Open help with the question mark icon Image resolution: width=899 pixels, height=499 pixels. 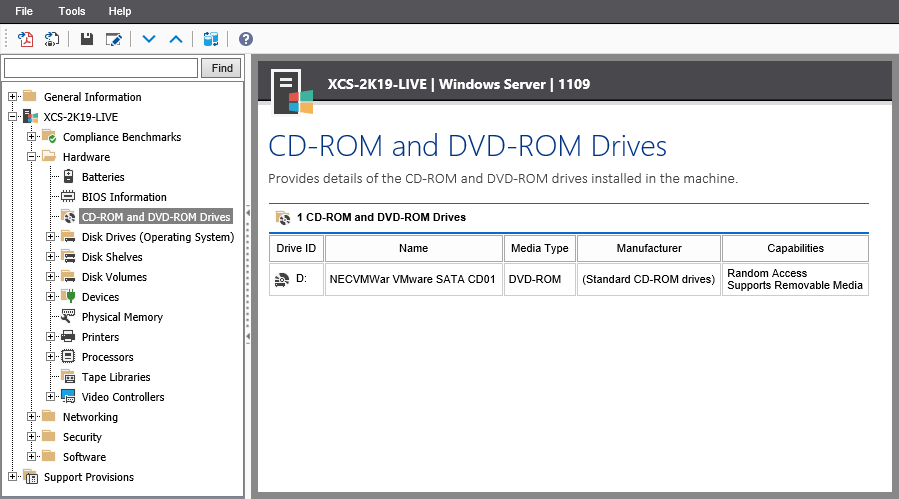(x=245, y=39)
